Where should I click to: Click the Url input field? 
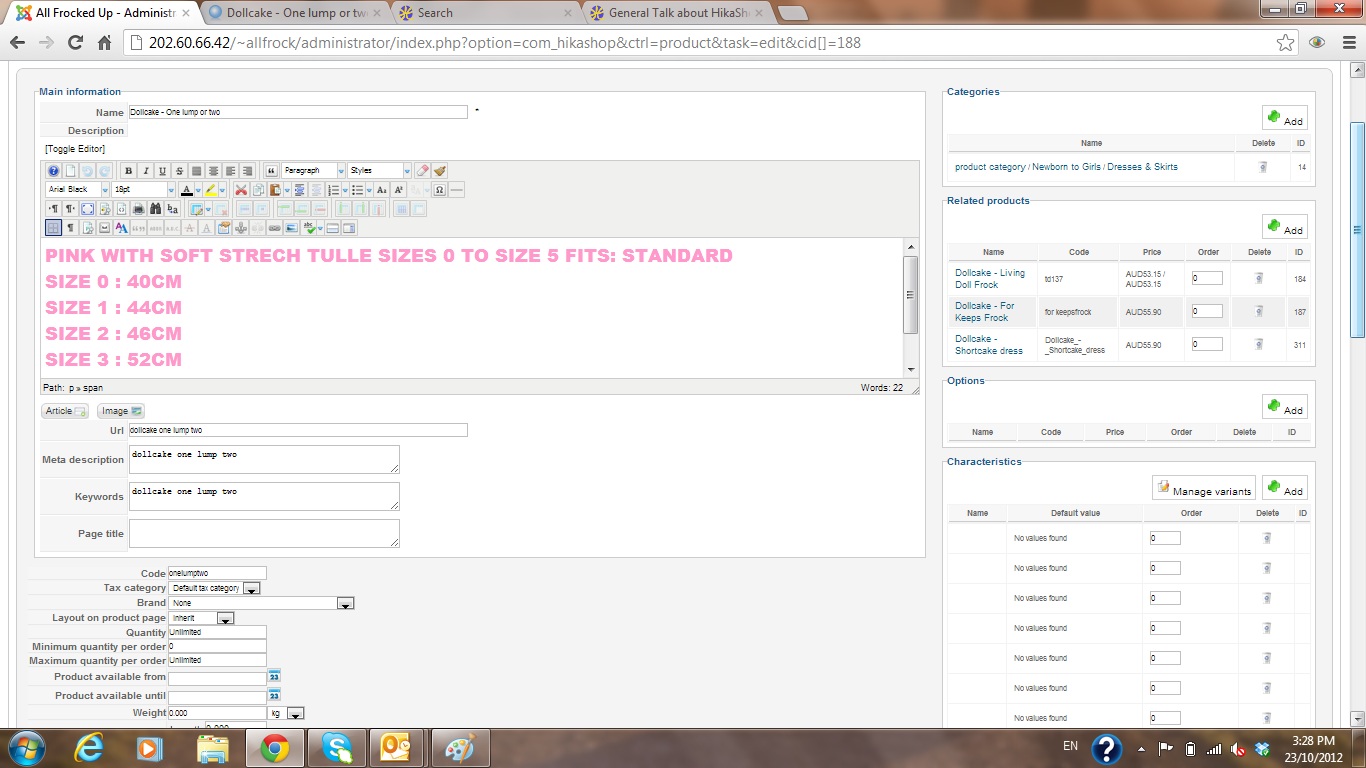[298, 430]
